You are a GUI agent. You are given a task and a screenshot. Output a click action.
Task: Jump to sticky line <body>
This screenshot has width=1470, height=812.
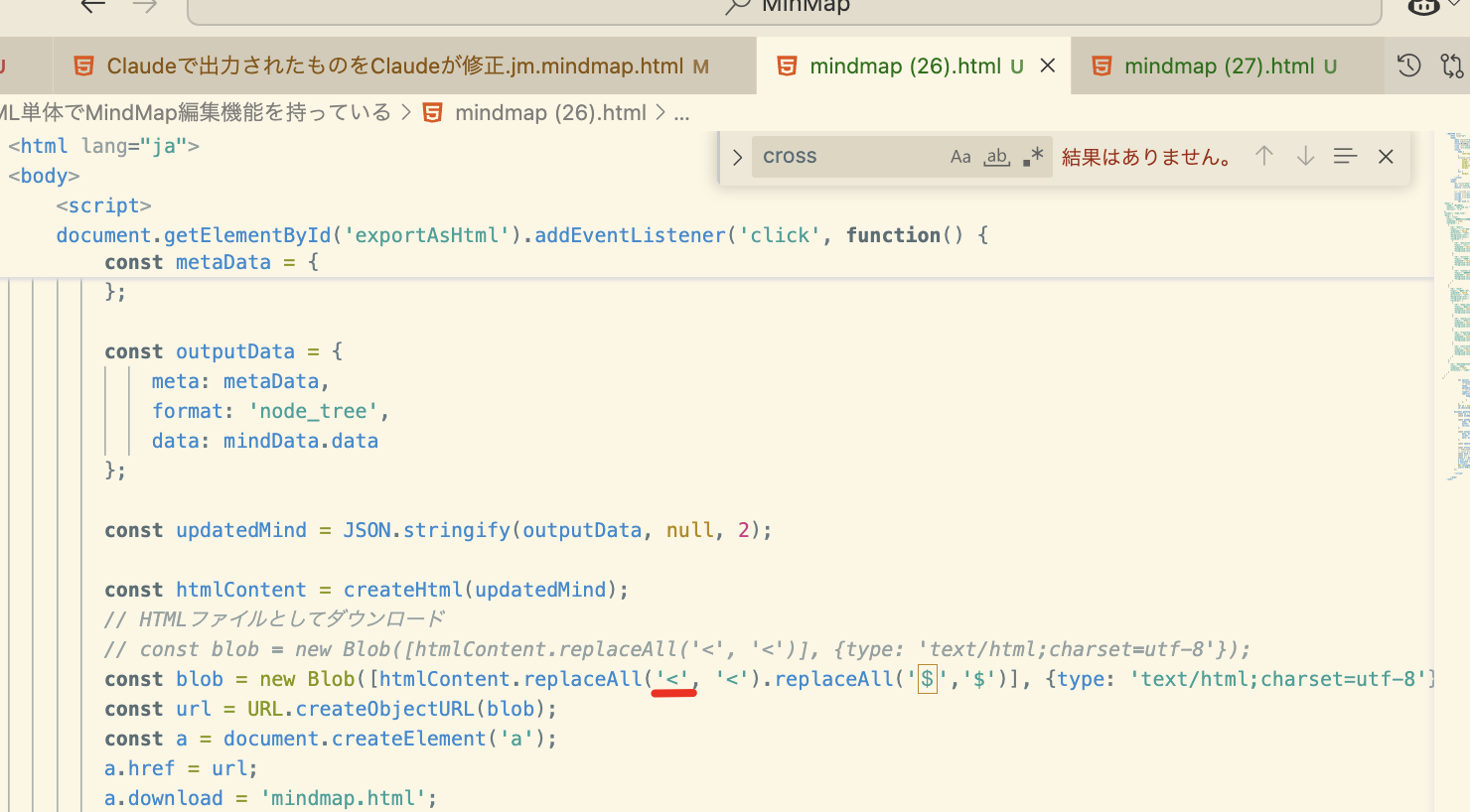point(44,176)
